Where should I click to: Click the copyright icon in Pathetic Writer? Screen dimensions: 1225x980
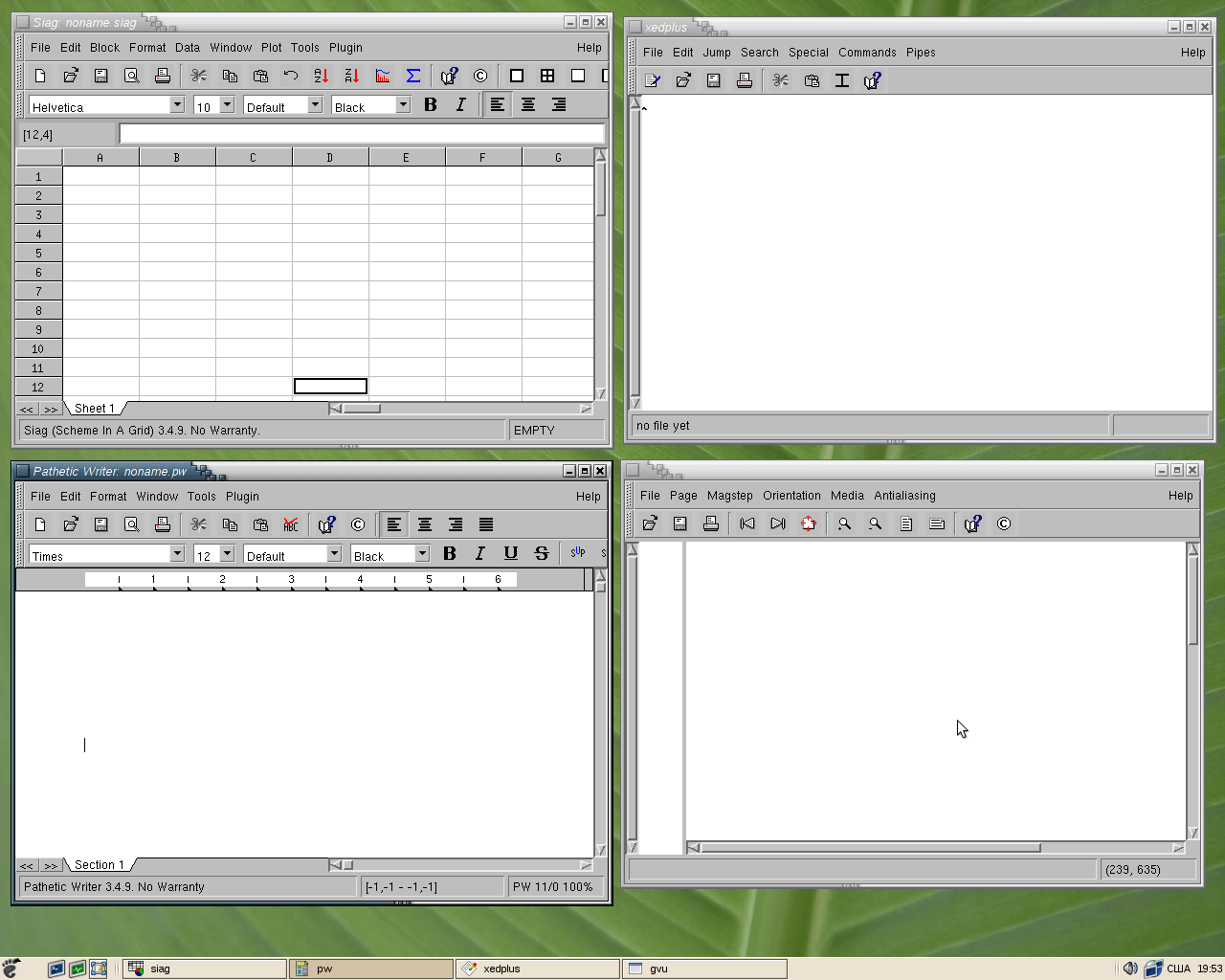coord(358,524)
